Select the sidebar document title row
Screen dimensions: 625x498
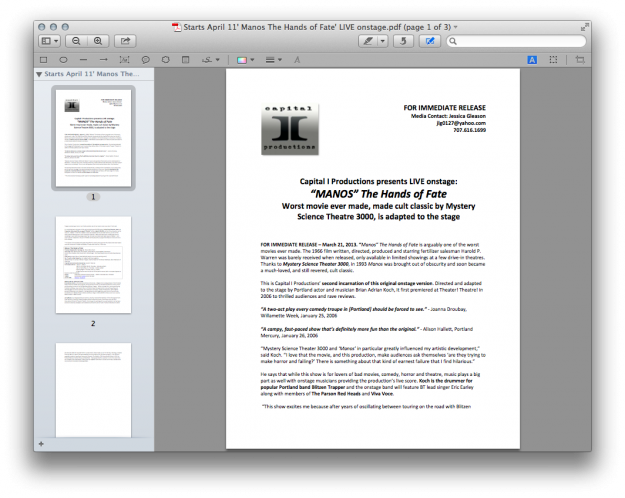[x=94, y=74]
